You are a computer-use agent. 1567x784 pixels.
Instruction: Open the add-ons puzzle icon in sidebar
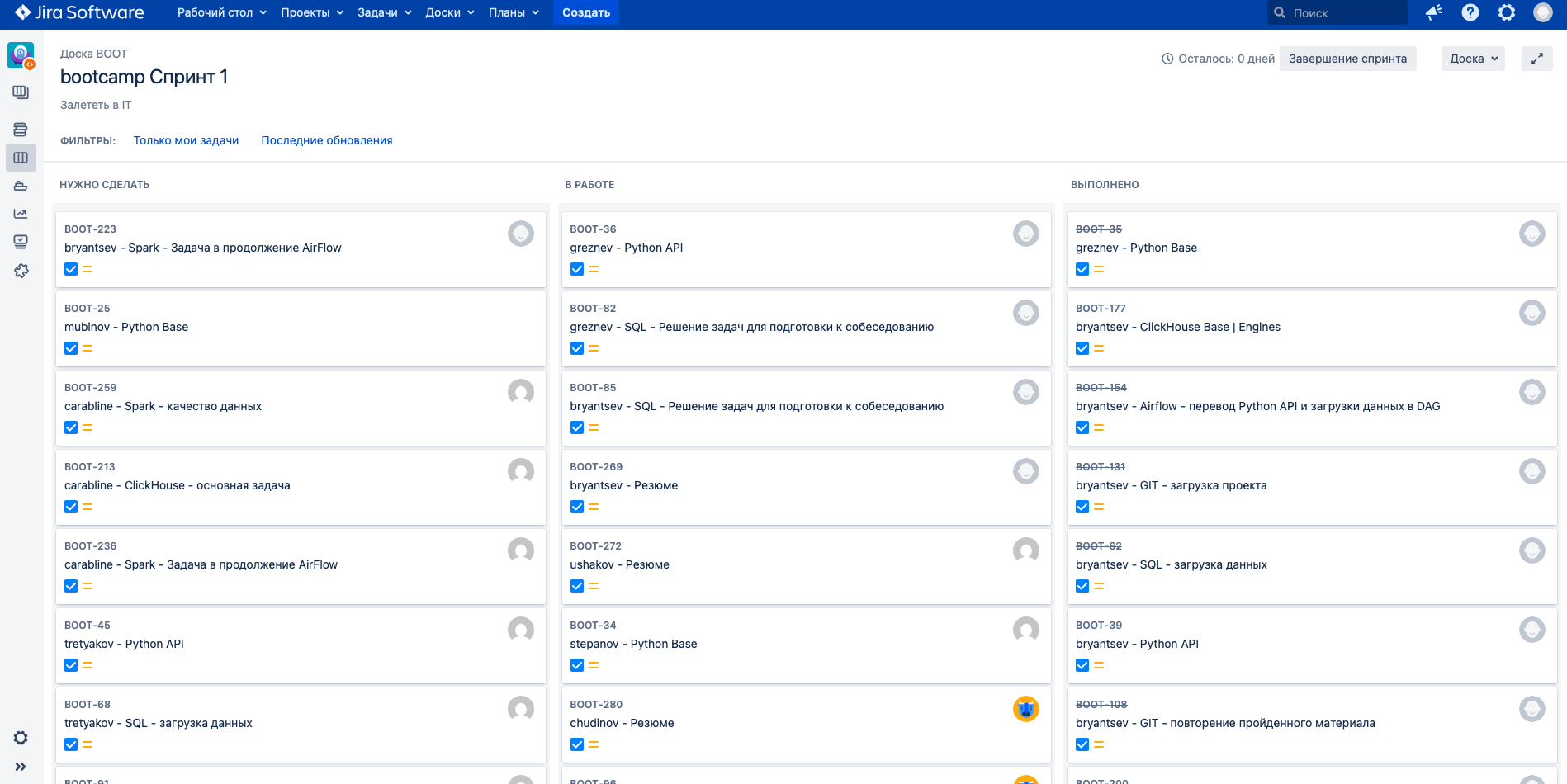[x=21, y=271]
